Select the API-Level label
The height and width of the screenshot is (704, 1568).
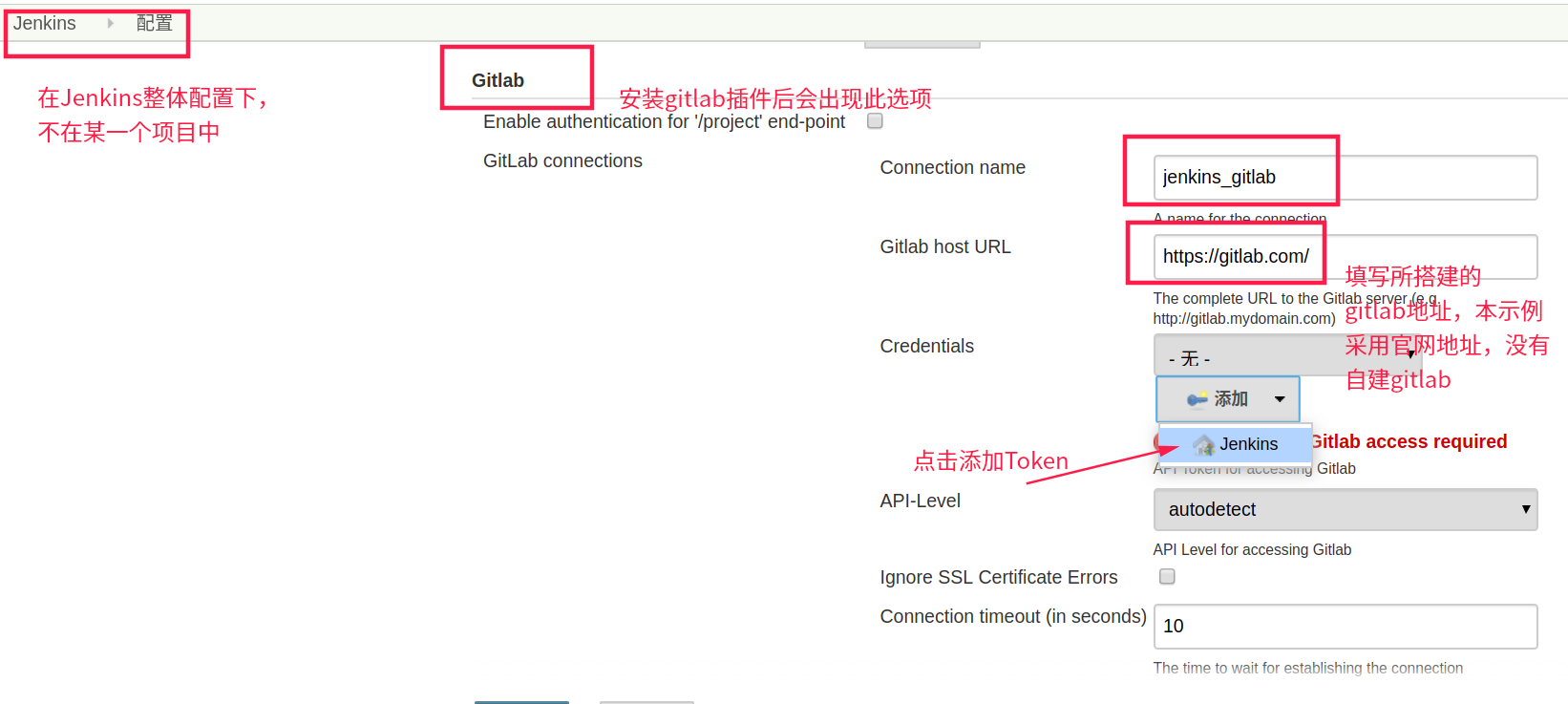pyautogui.click(x=920, y=501)
